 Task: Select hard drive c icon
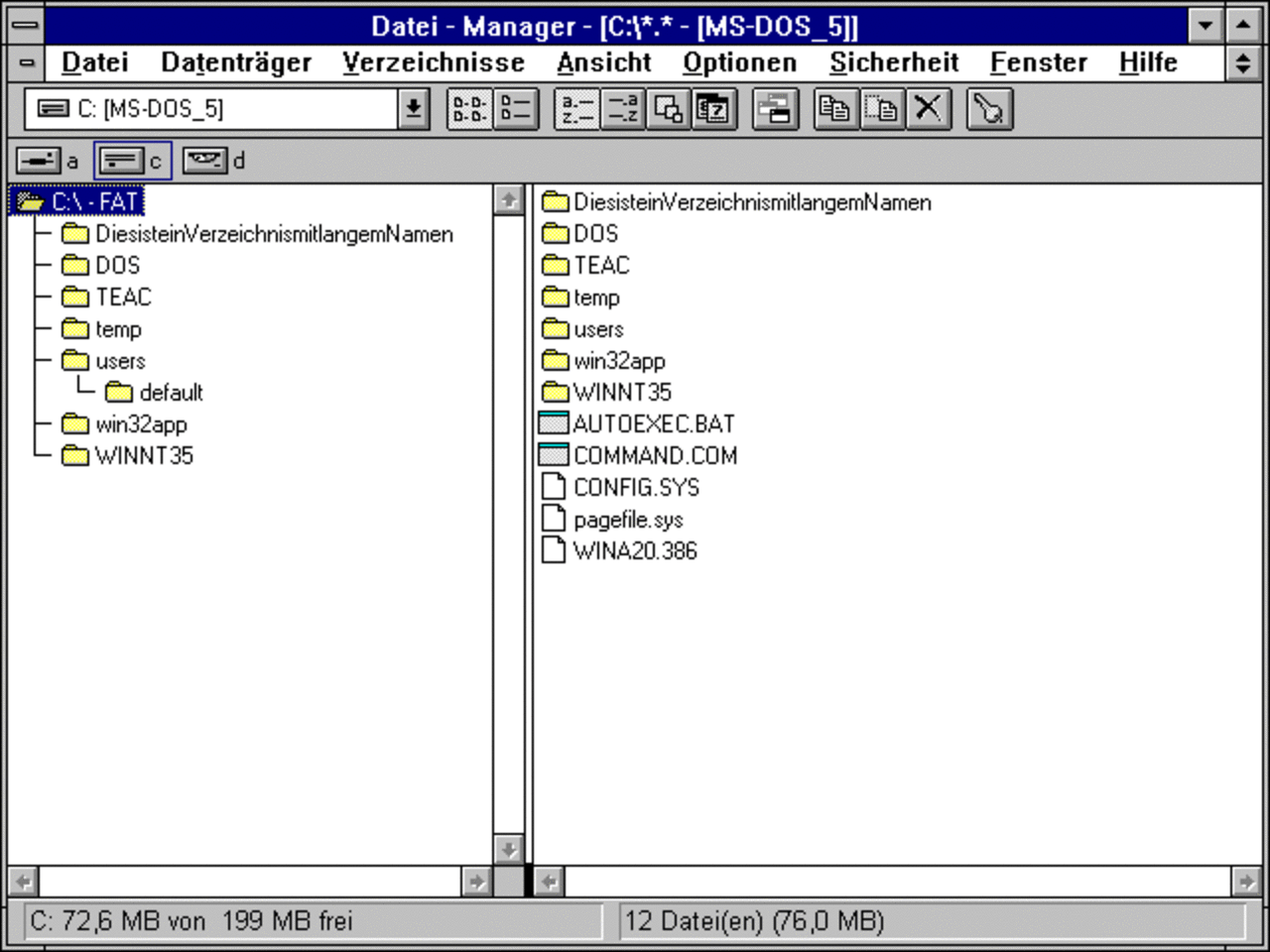coord(122,160)
